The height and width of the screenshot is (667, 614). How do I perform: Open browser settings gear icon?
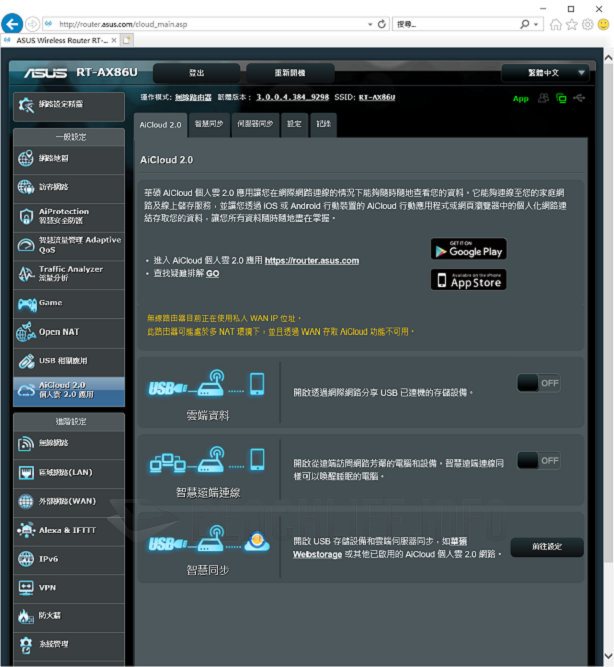pos(587,25)
